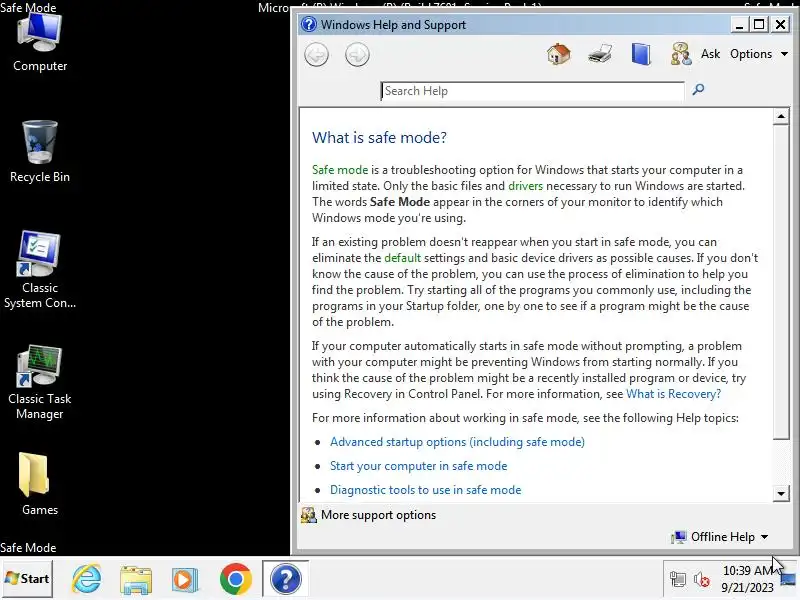Print this topic using the printer icon
This screenshot has height=600, width=800.
[599, 54]
